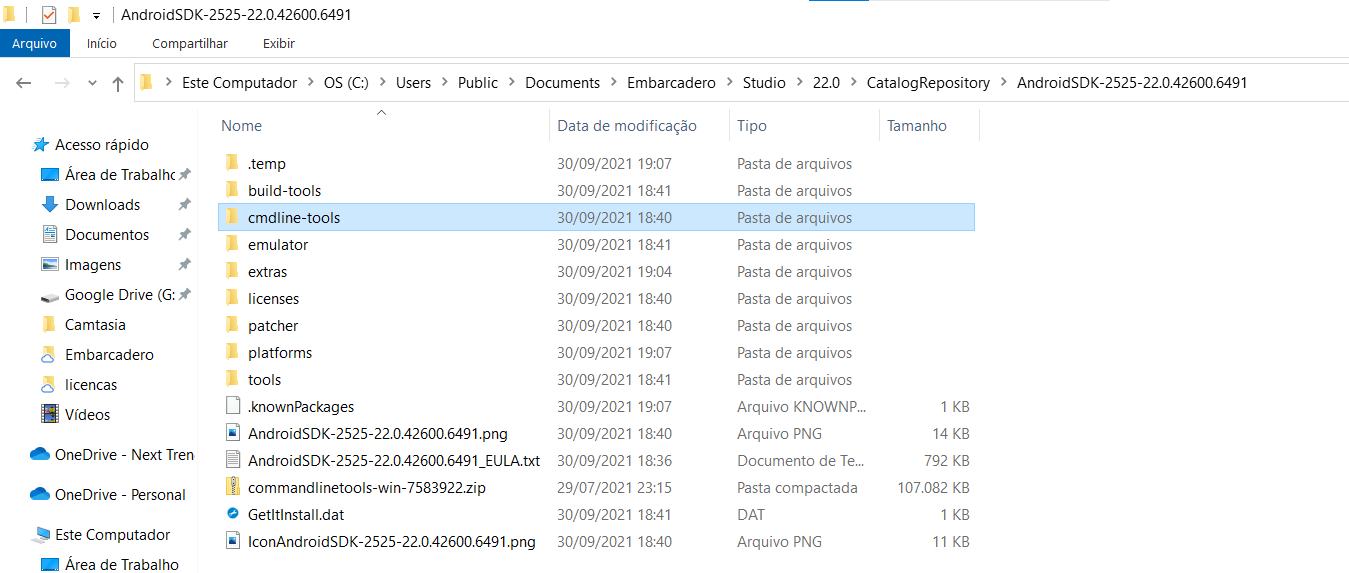
Task: Click the AndroidSDK EULA.txt document icon
Action: tap(232, 461)
